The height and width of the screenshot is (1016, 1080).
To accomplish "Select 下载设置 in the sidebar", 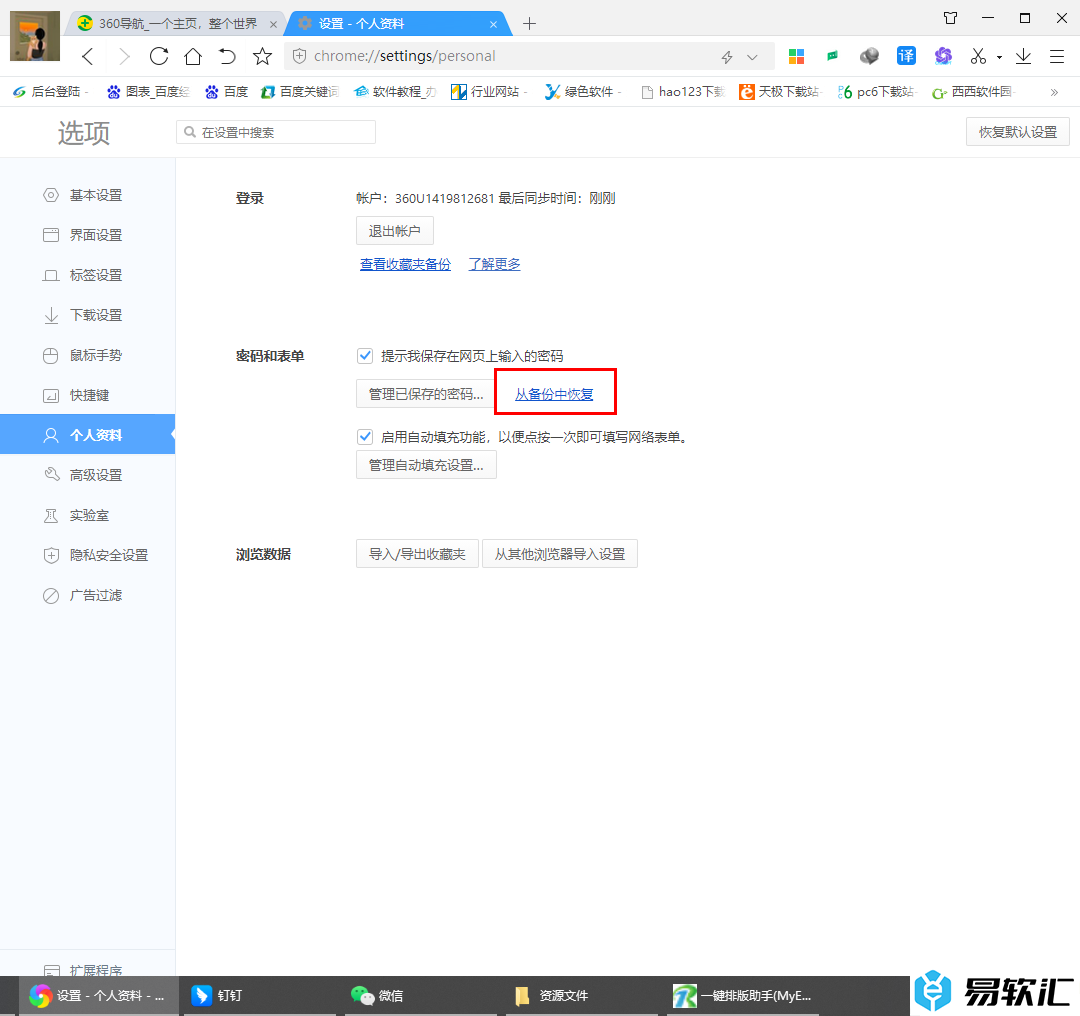I will [87, 315].
